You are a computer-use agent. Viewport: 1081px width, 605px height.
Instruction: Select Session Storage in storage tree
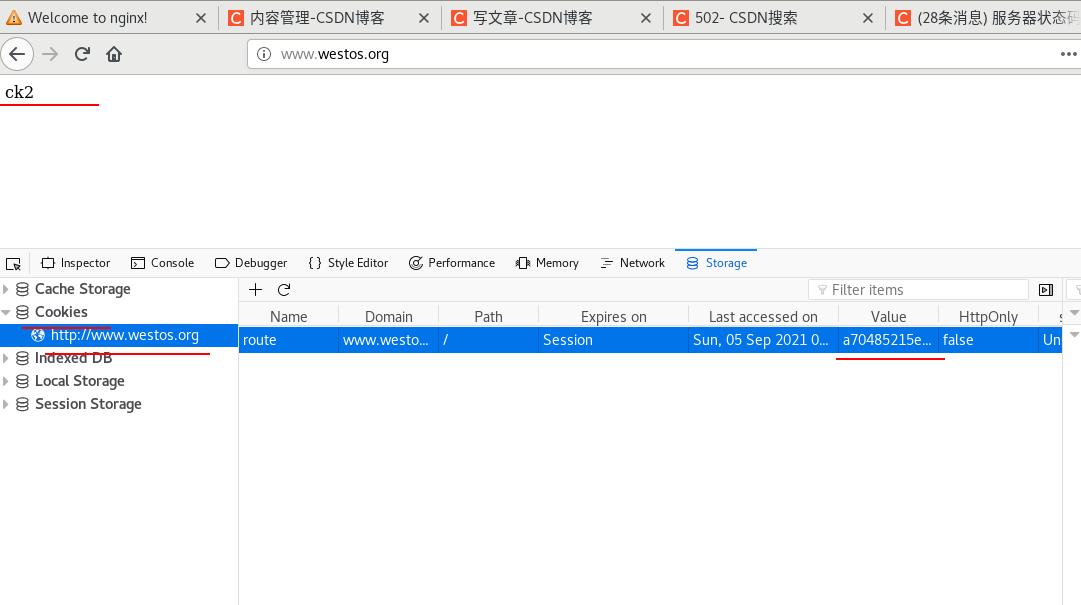click(88, 404)
